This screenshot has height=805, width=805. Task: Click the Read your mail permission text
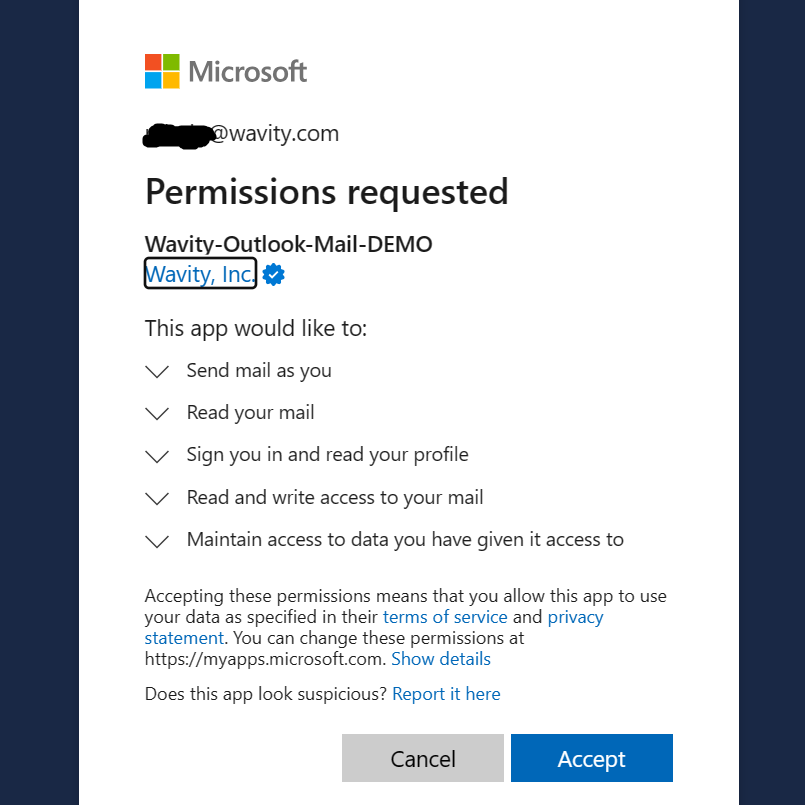(250, 413)
